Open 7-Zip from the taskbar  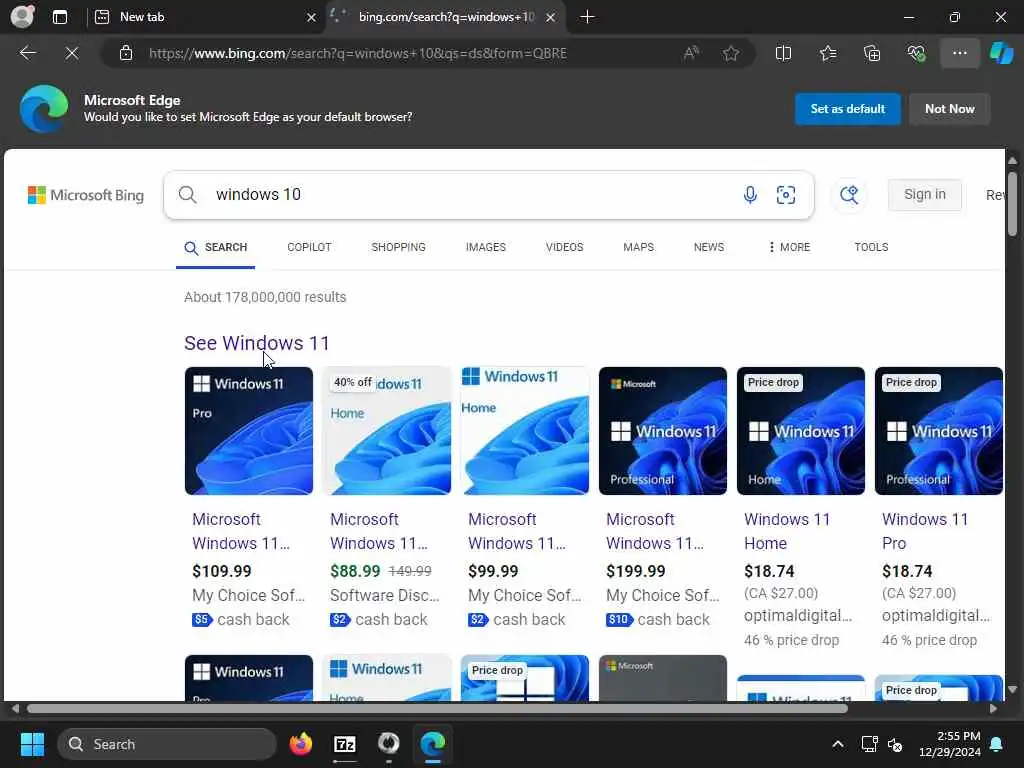coord(345,744)
